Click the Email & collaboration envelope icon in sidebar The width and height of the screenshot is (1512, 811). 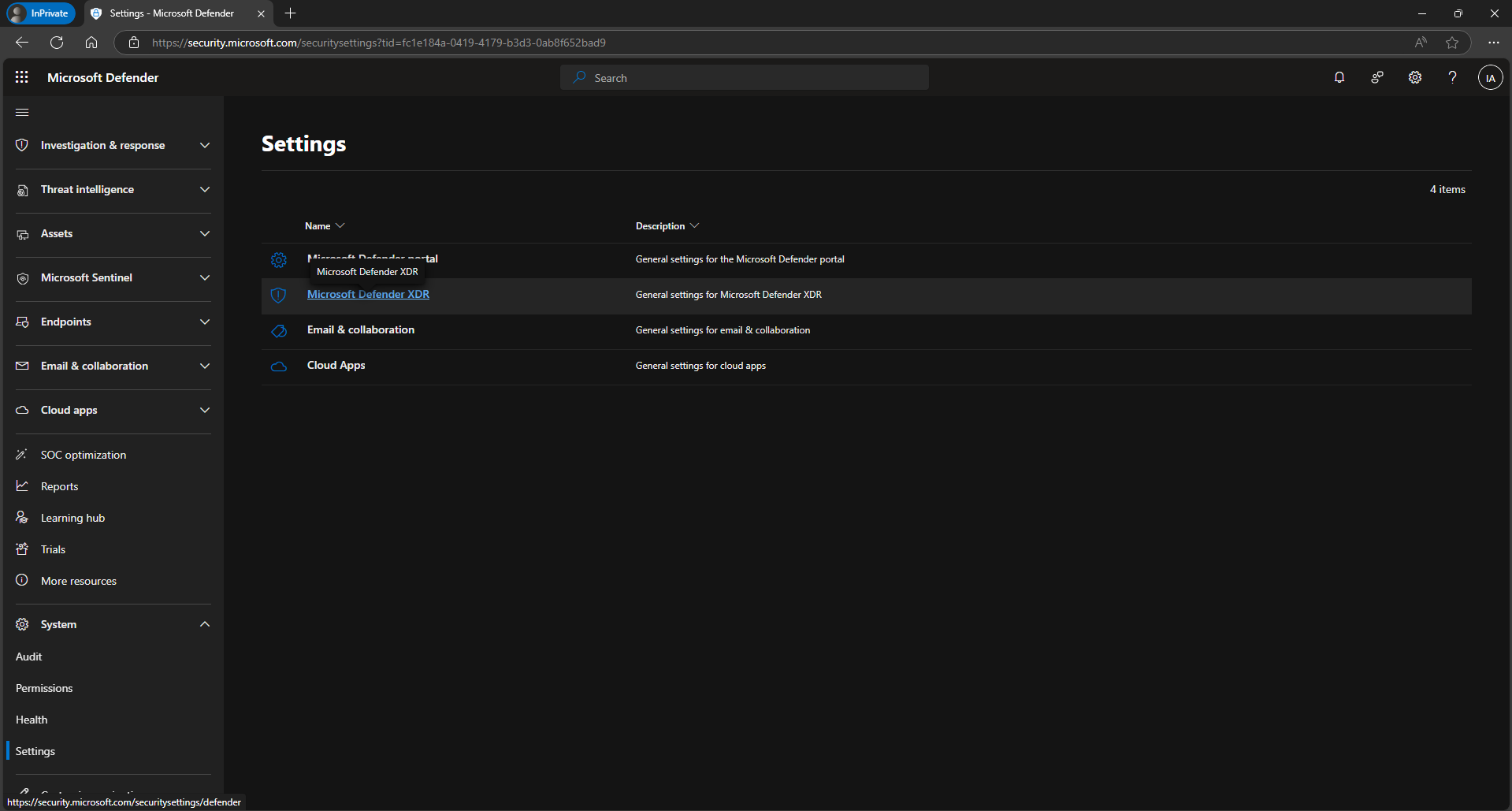22,366
